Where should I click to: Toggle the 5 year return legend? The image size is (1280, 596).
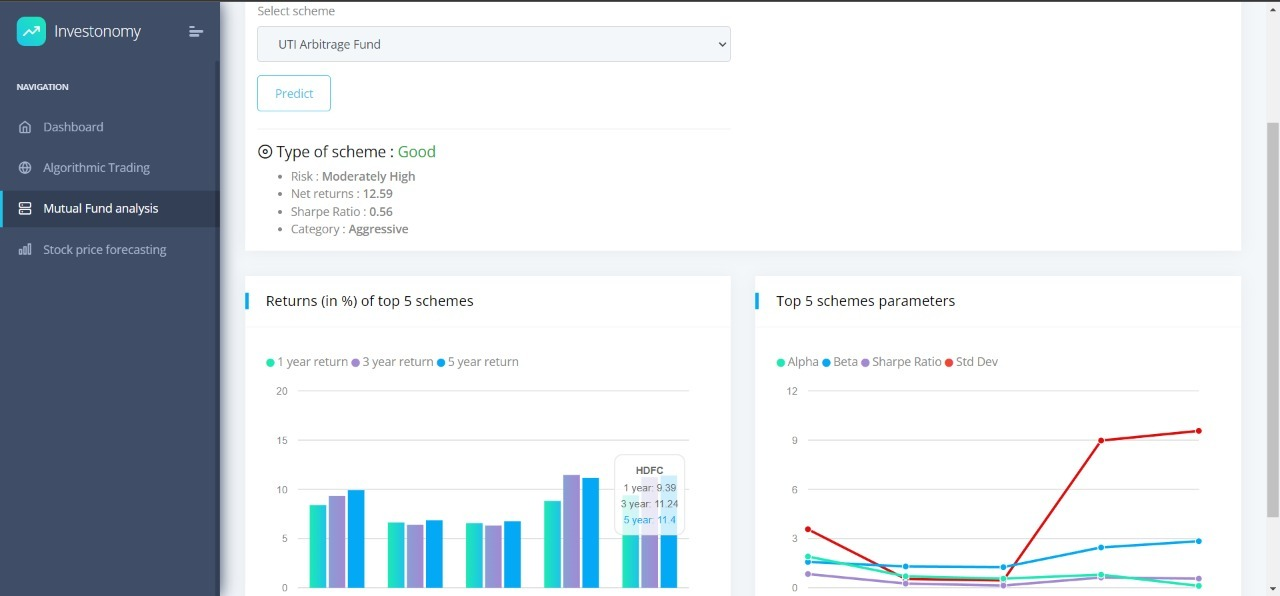click(x=477, y=362)
